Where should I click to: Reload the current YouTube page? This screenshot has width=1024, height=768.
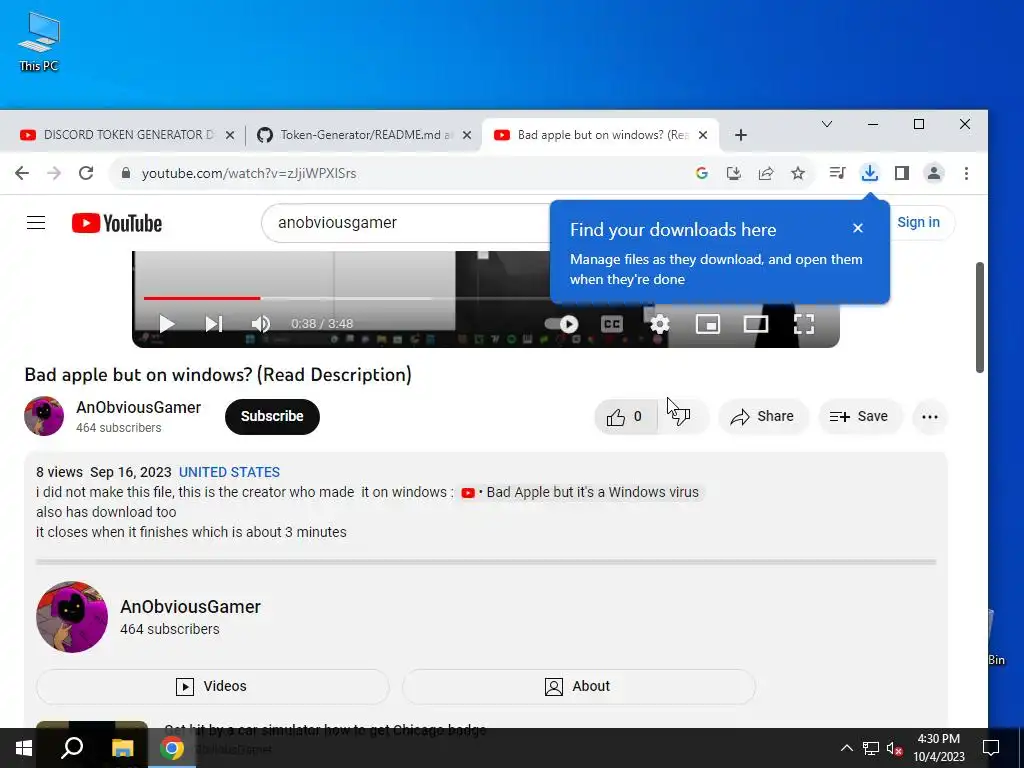pos(86,173)
